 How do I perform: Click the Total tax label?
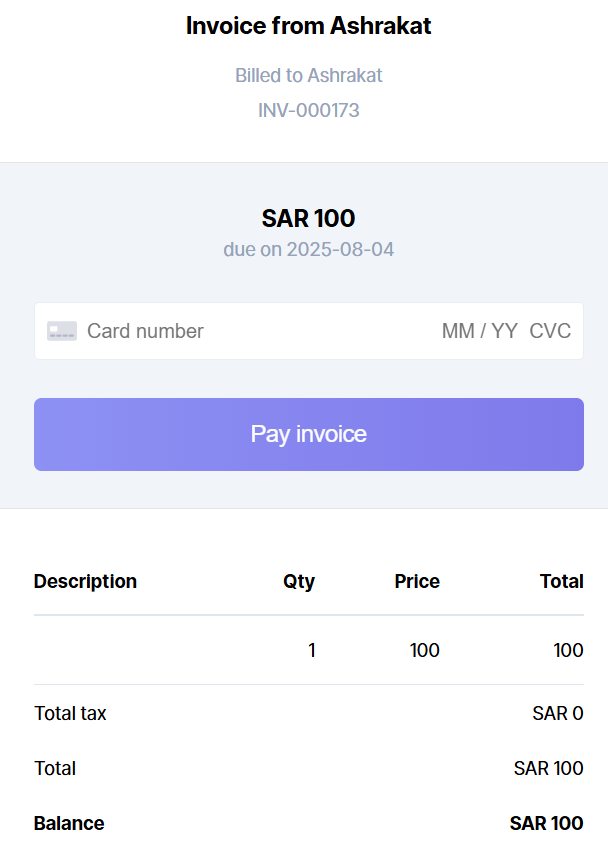point(70,713)
